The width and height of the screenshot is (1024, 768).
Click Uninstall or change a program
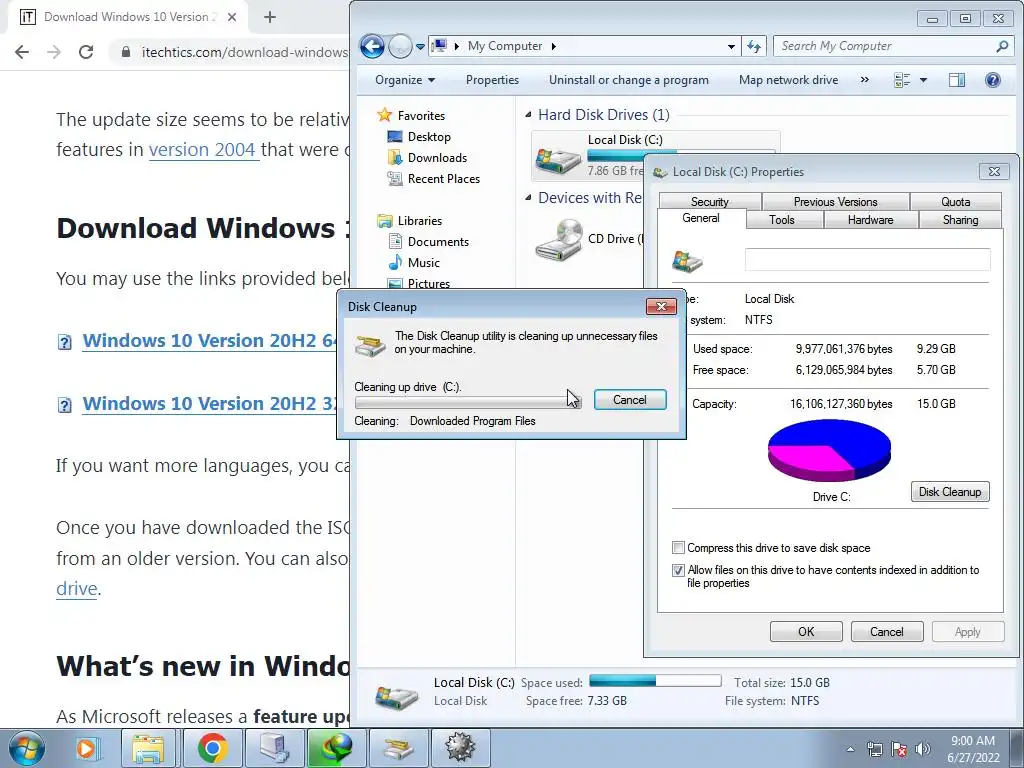628,80
